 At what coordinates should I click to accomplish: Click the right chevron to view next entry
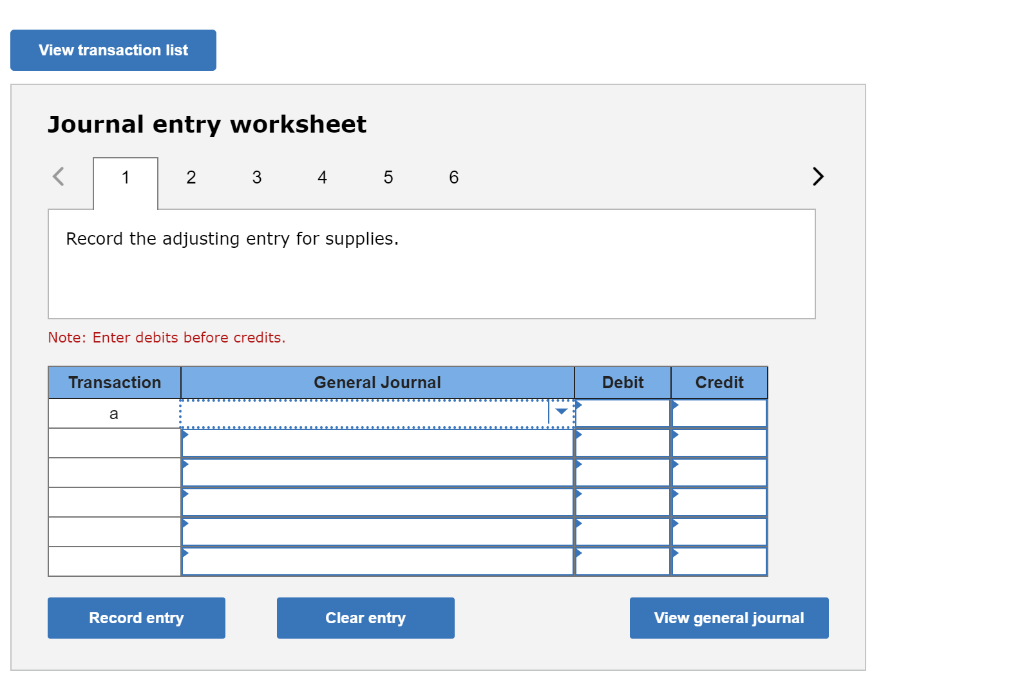tap(817, 176)
